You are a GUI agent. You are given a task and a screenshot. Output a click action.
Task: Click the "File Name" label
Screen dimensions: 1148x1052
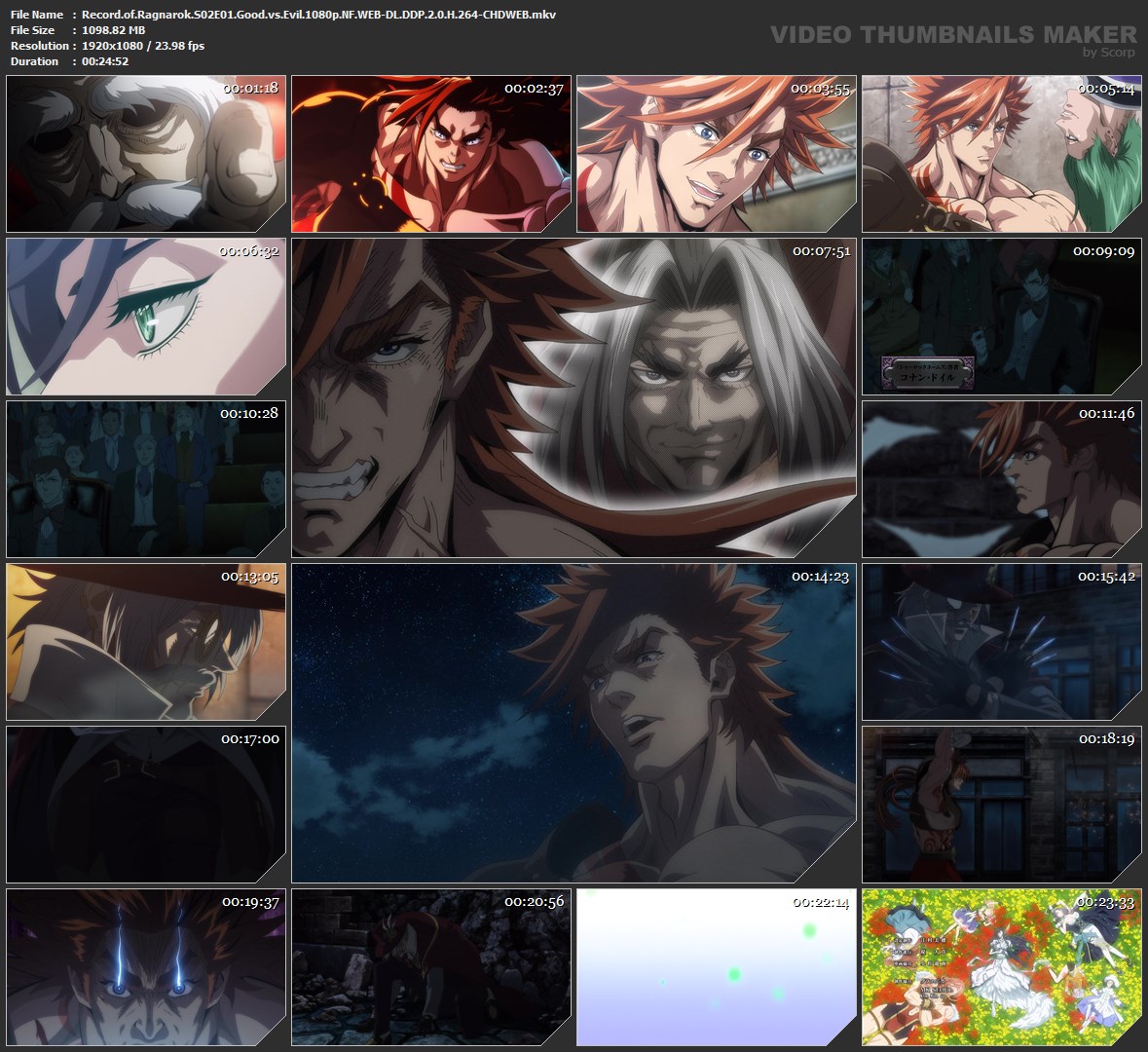(37, 15)
